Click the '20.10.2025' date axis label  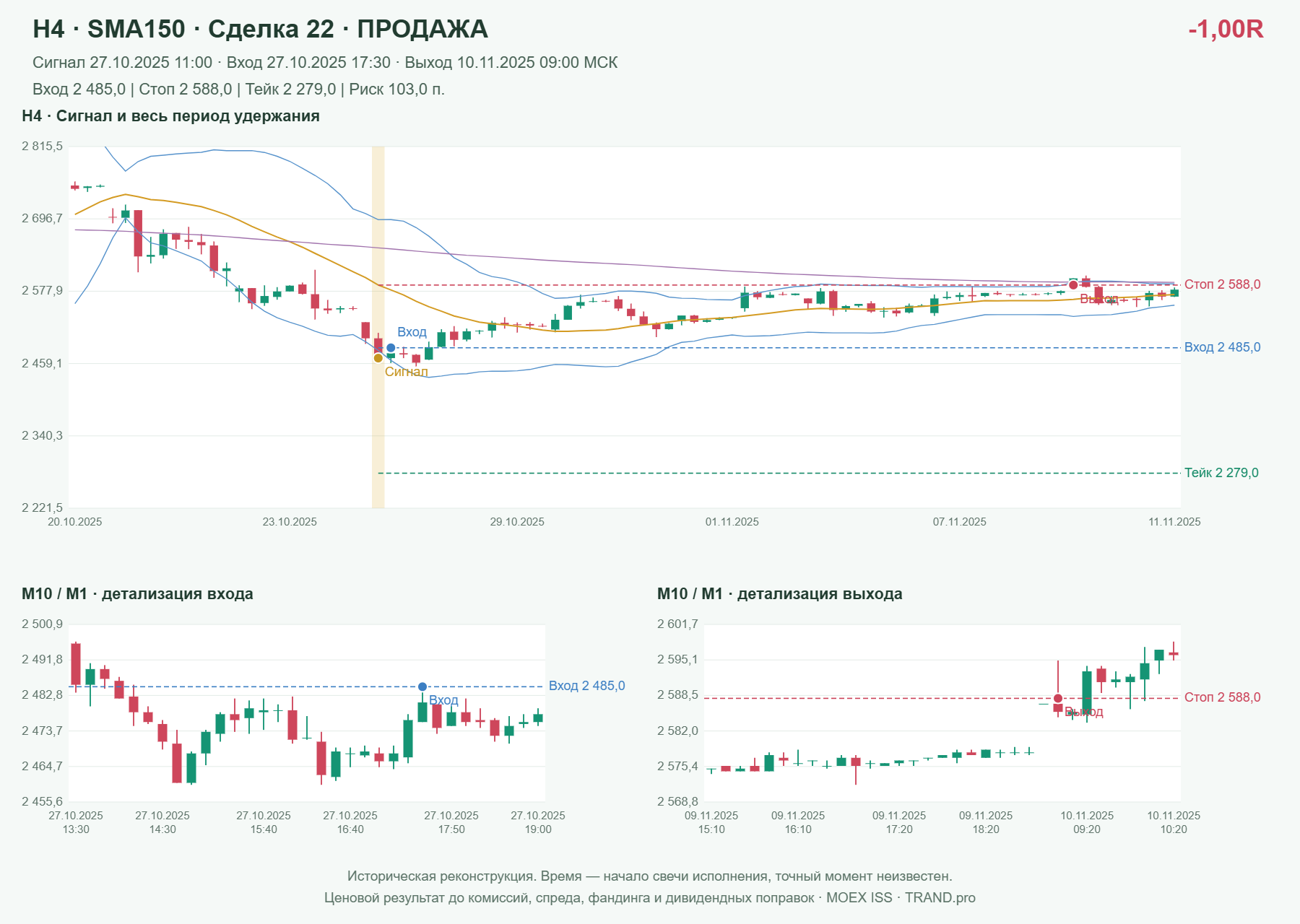[x=75, y=522]
